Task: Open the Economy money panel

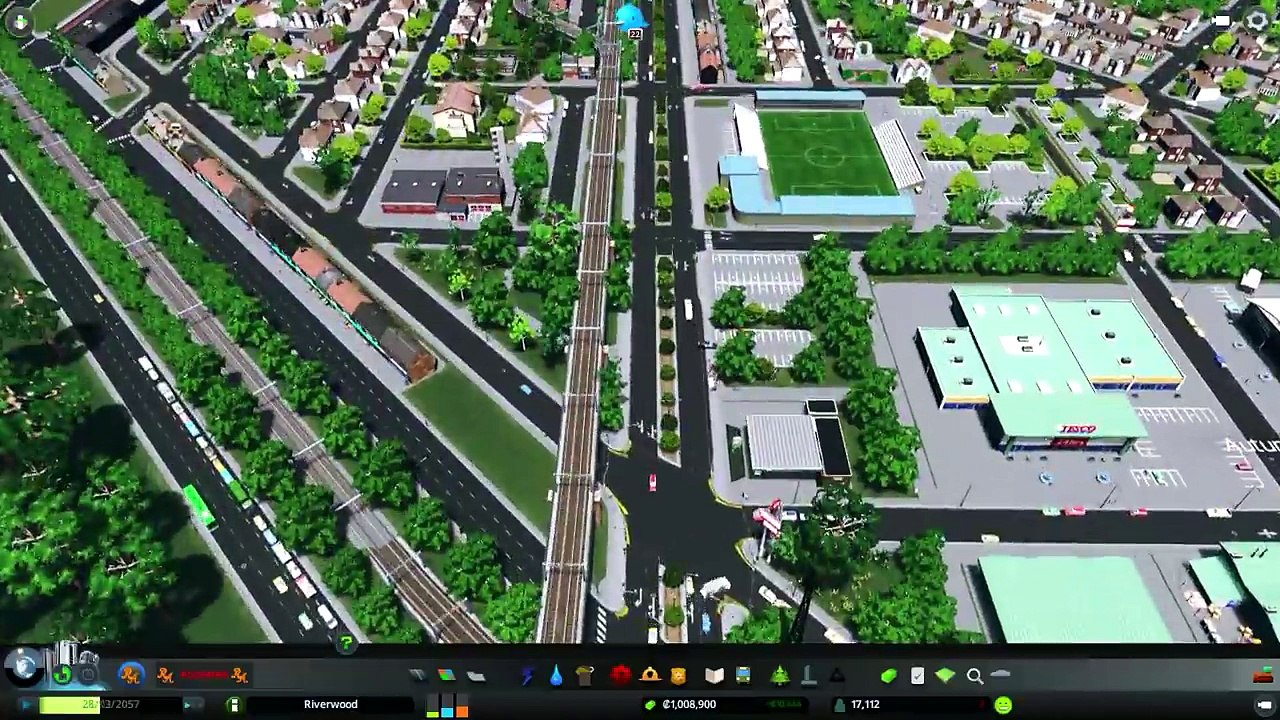Action: tap(888, 676)
